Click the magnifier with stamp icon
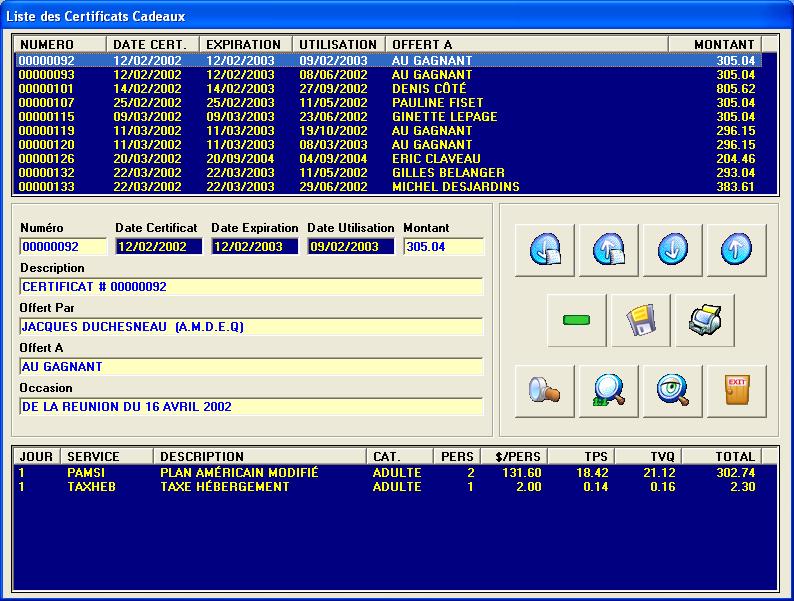This screenshot has height=601, width=794. click(544, 391)
